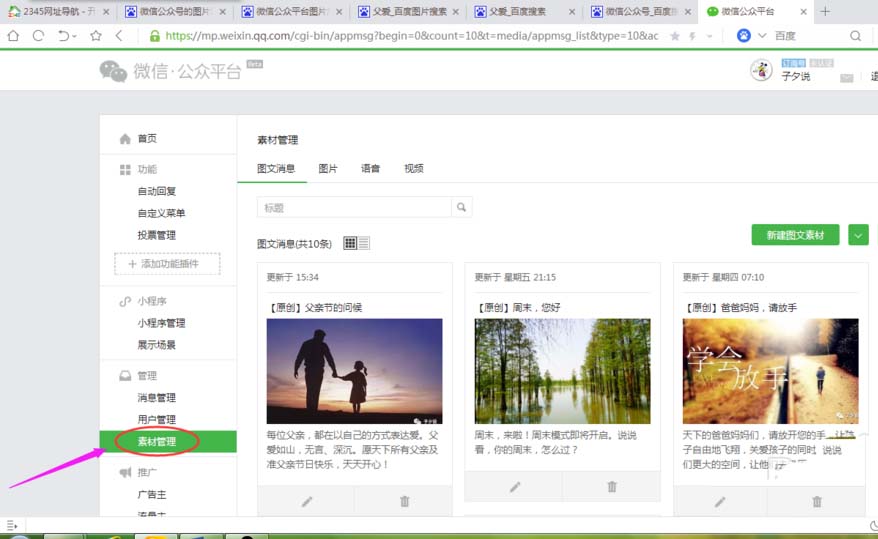Open new tab with plus icon
Screen dimensions: 878x539
click(825, 11)
